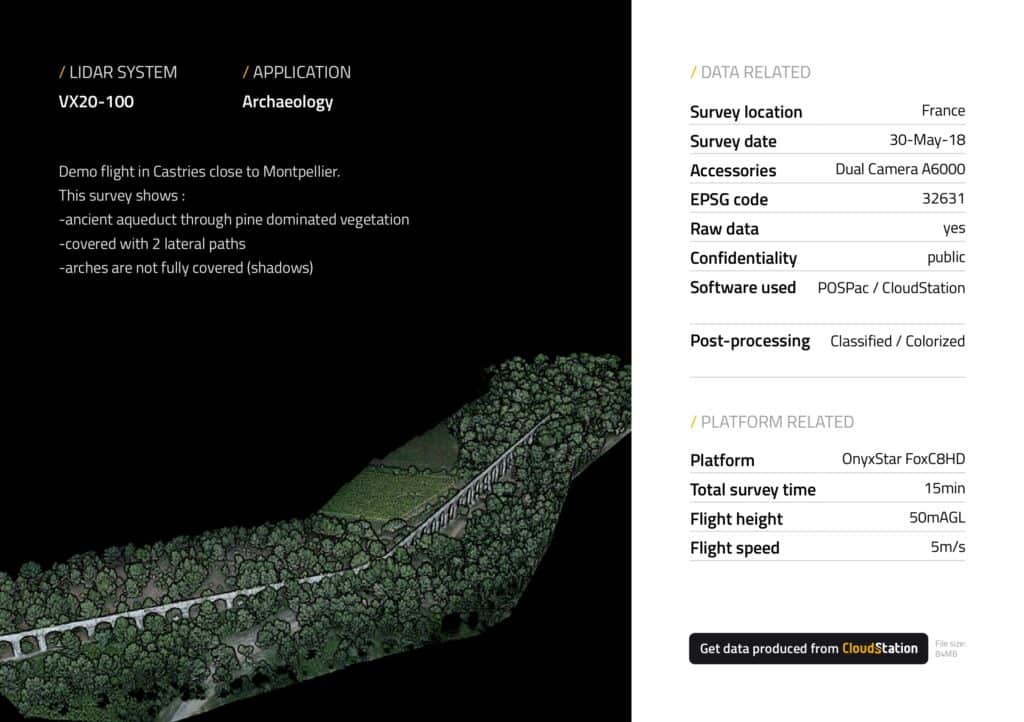Click the Archaeology application label

287,101
